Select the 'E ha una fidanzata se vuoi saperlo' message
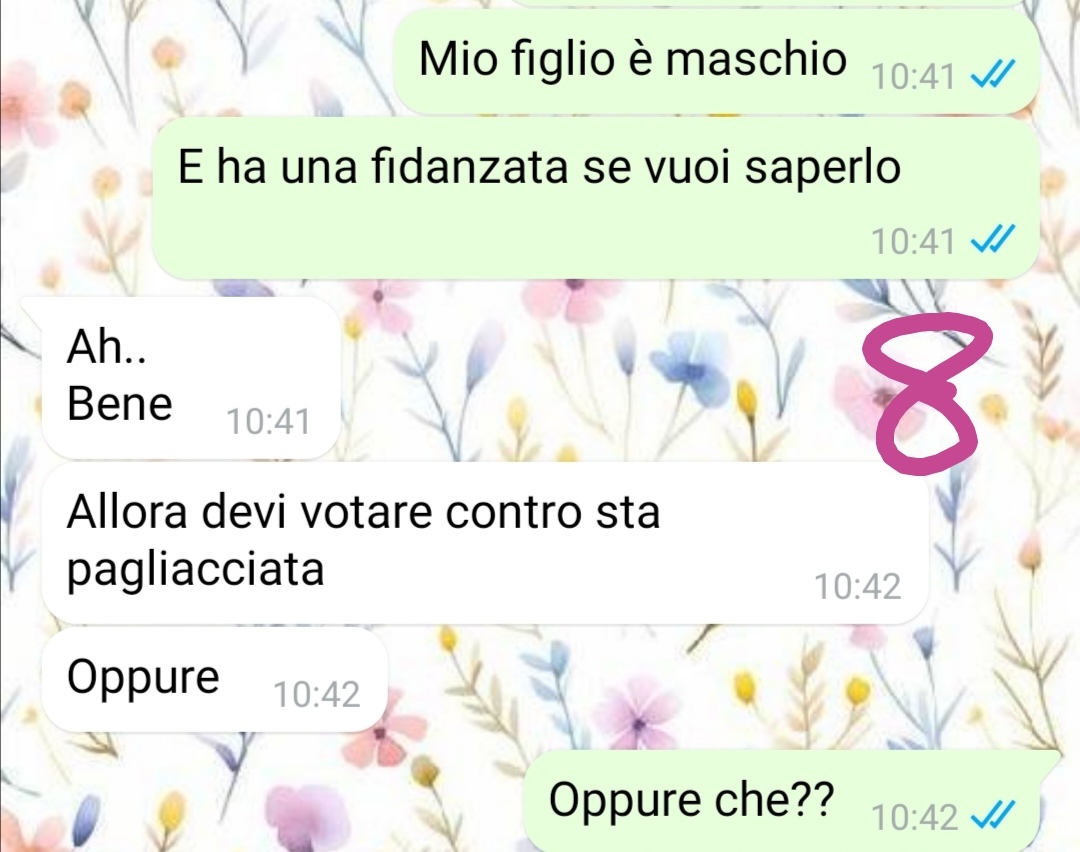 pyautogui.click(x=595, y=198)
